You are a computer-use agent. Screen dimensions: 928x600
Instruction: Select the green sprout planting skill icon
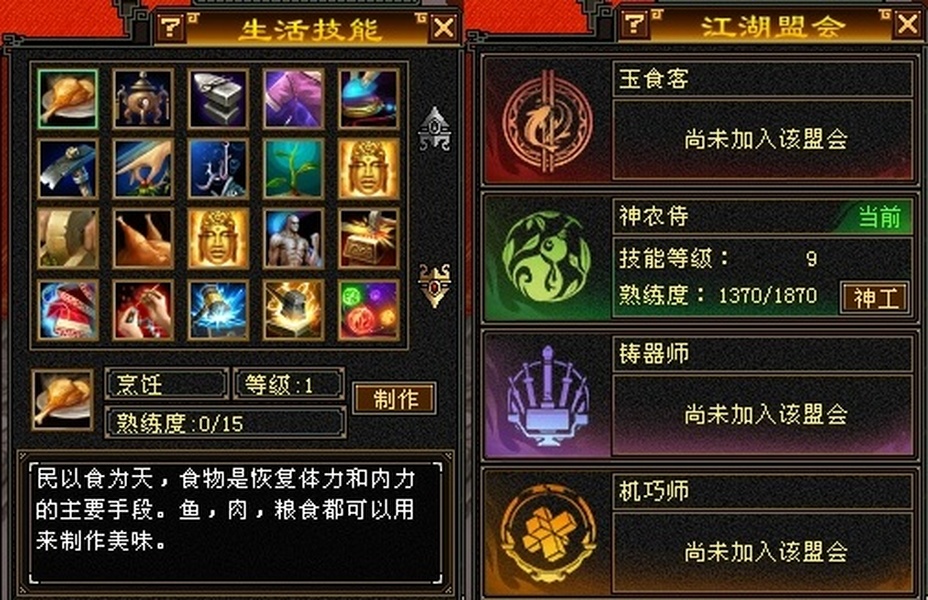click(x=294, y=169)
